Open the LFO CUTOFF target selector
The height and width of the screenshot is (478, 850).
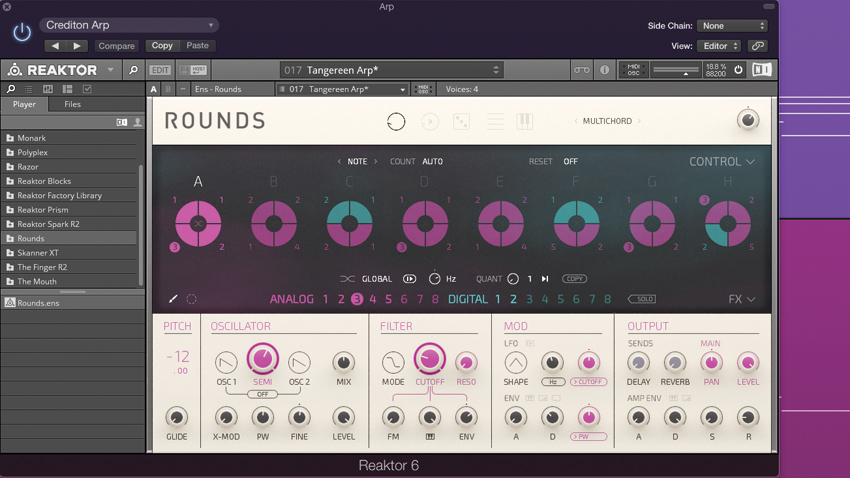coord(588,382)
